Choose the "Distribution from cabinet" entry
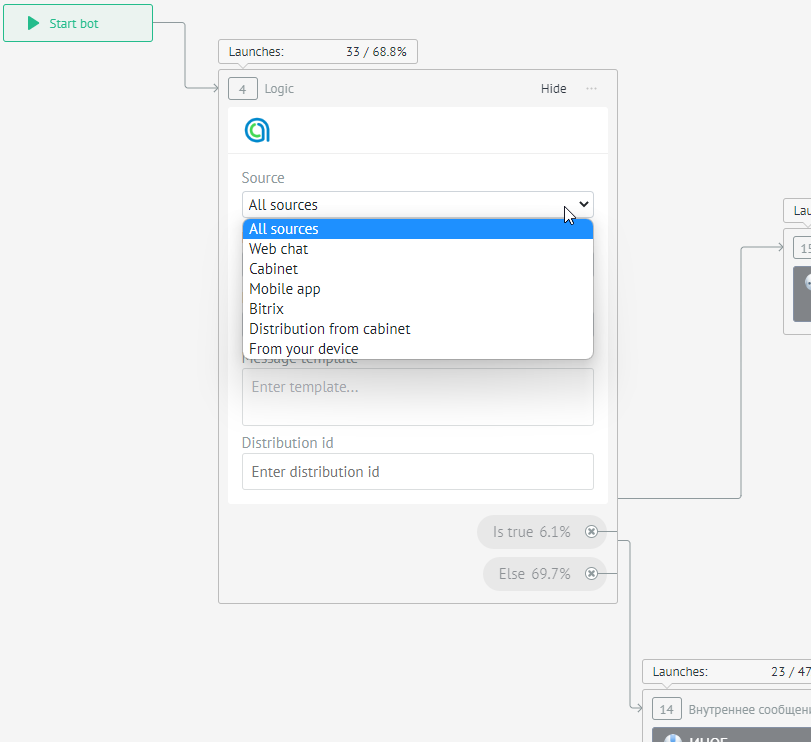Viewport: 811px width, 742px height. [x=329, y=328]
